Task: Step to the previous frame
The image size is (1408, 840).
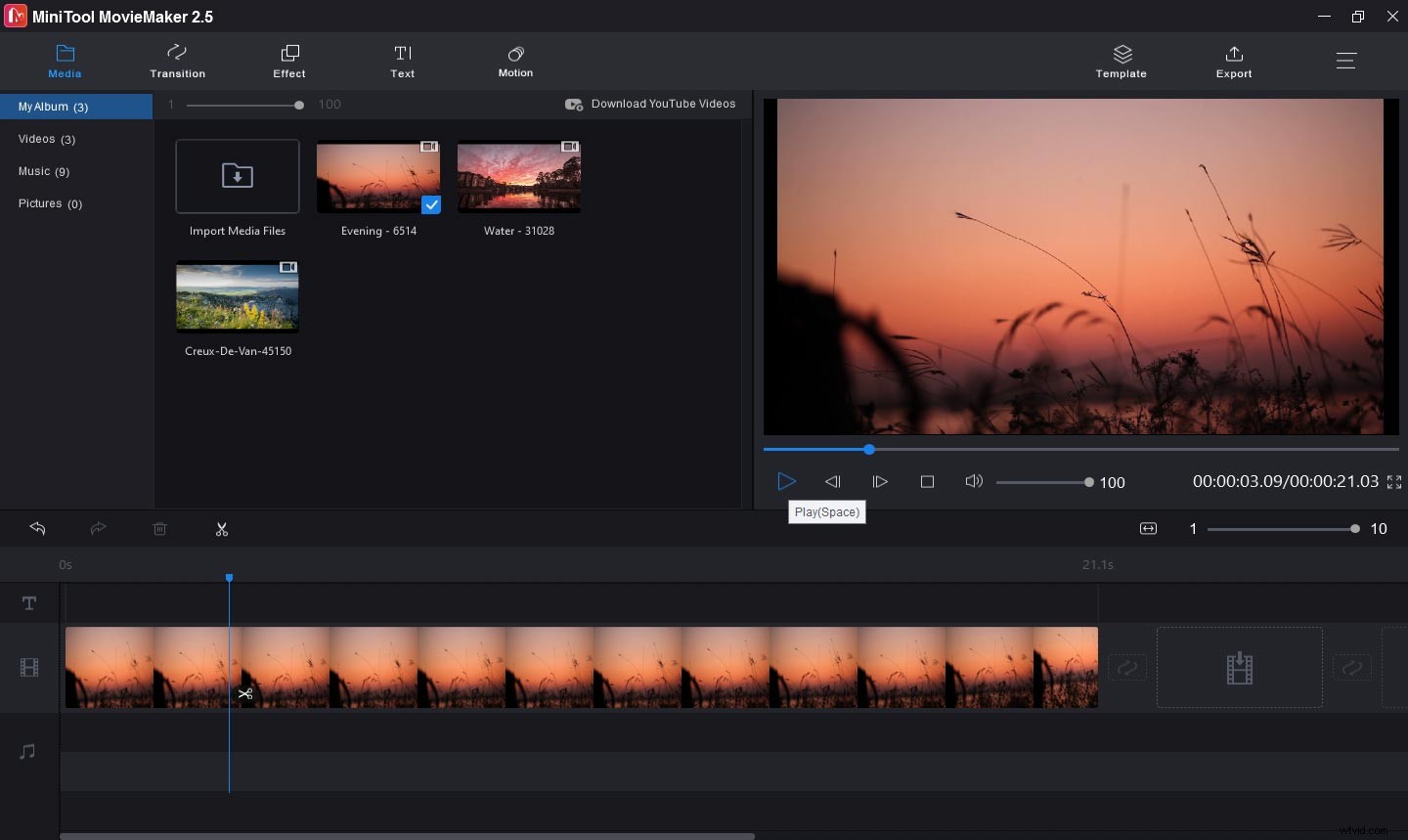Action: [833, 481]
